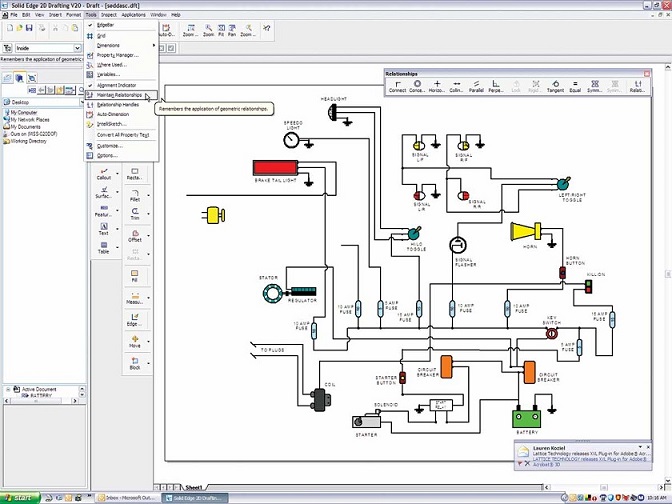Expand the Active Document tree node
672x504 pixels.
(9, 389)
